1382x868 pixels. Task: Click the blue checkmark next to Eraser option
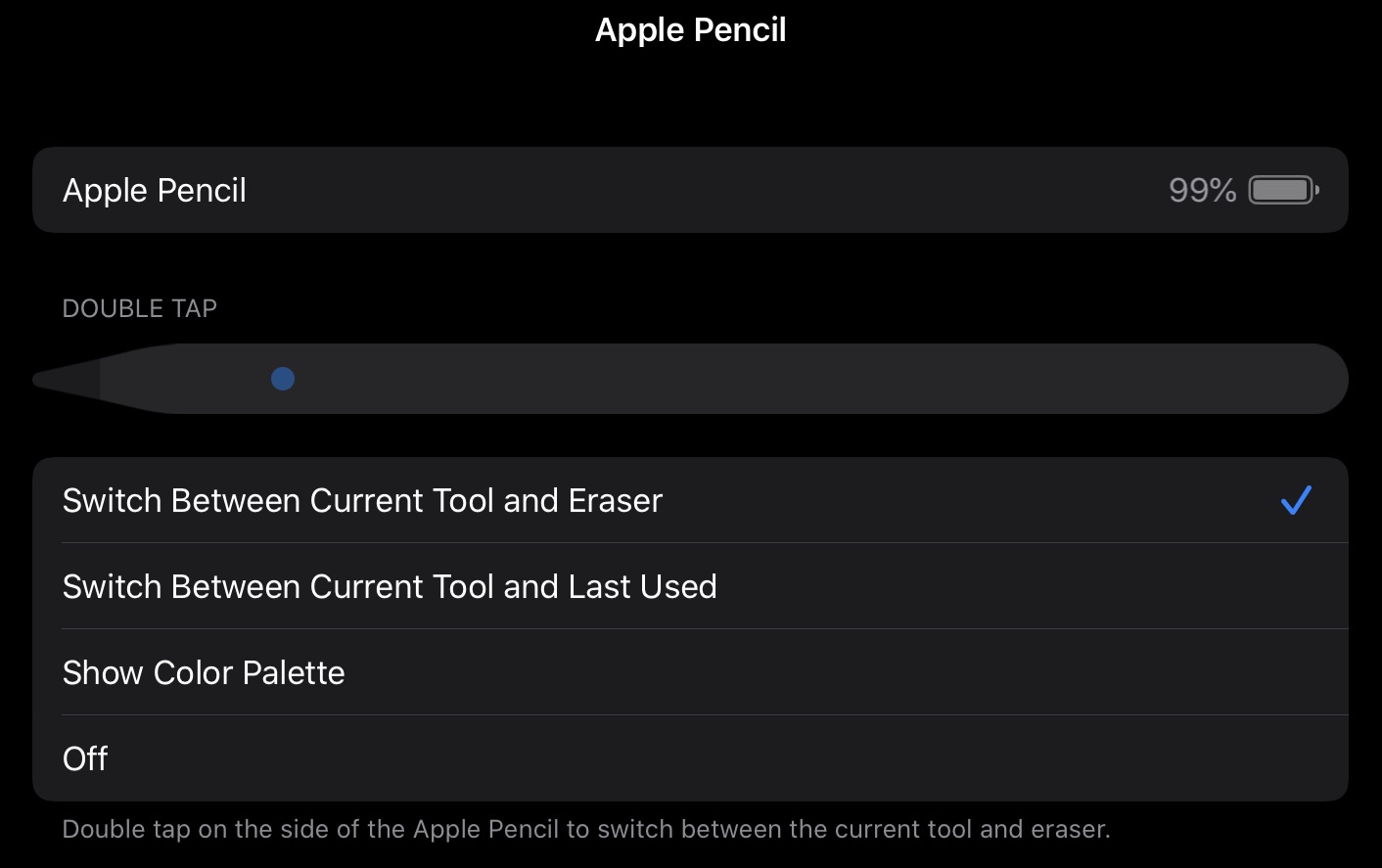1296,501
